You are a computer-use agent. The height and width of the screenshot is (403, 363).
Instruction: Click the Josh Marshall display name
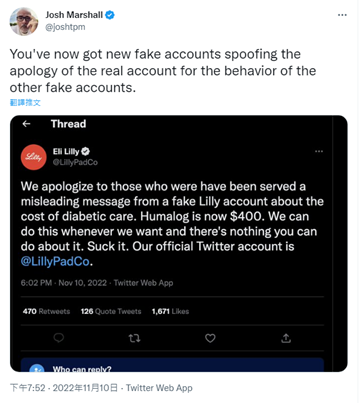pyautogui.click(x=74, y=15)
